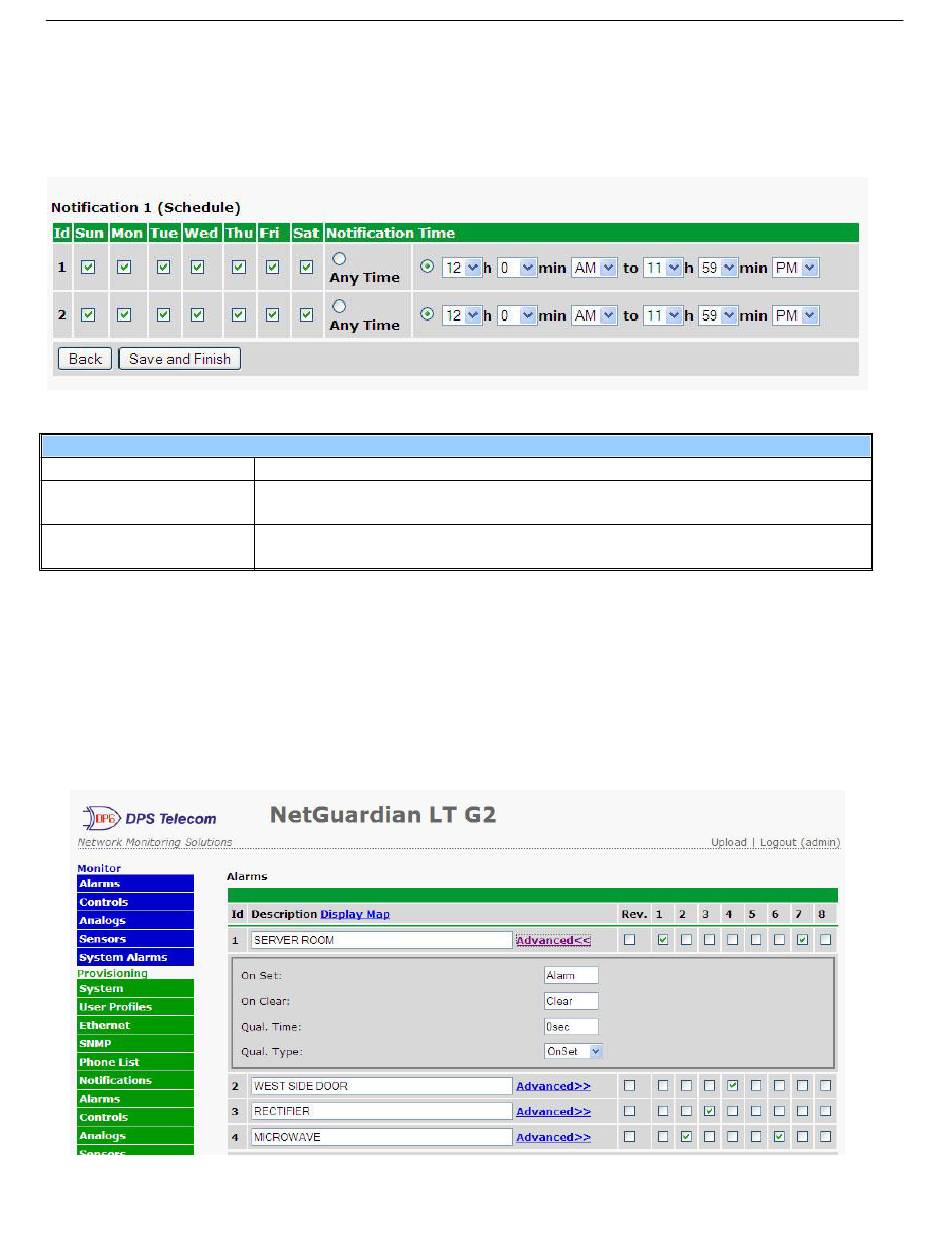
Task: Expand Advanced options for MICROWAVE
Action: click(x=553, y=1137)
